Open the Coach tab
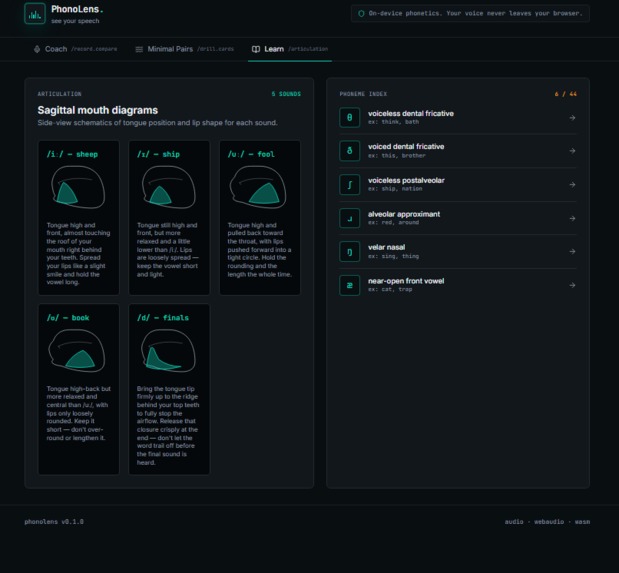 75,49
